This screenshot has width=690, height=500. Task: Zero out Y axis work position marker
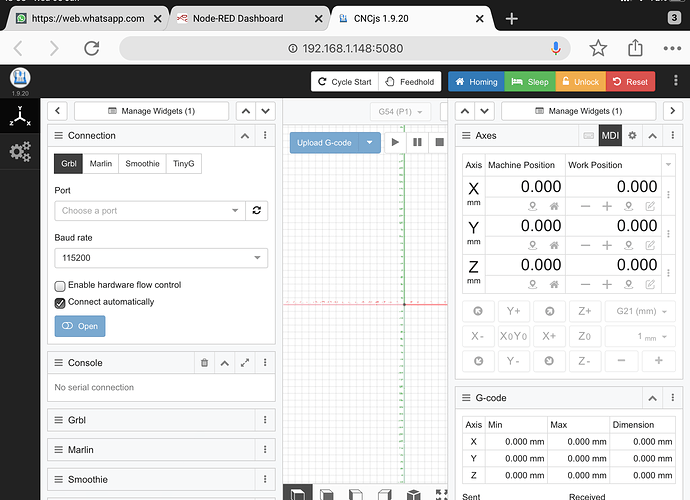tap(629, 245)
